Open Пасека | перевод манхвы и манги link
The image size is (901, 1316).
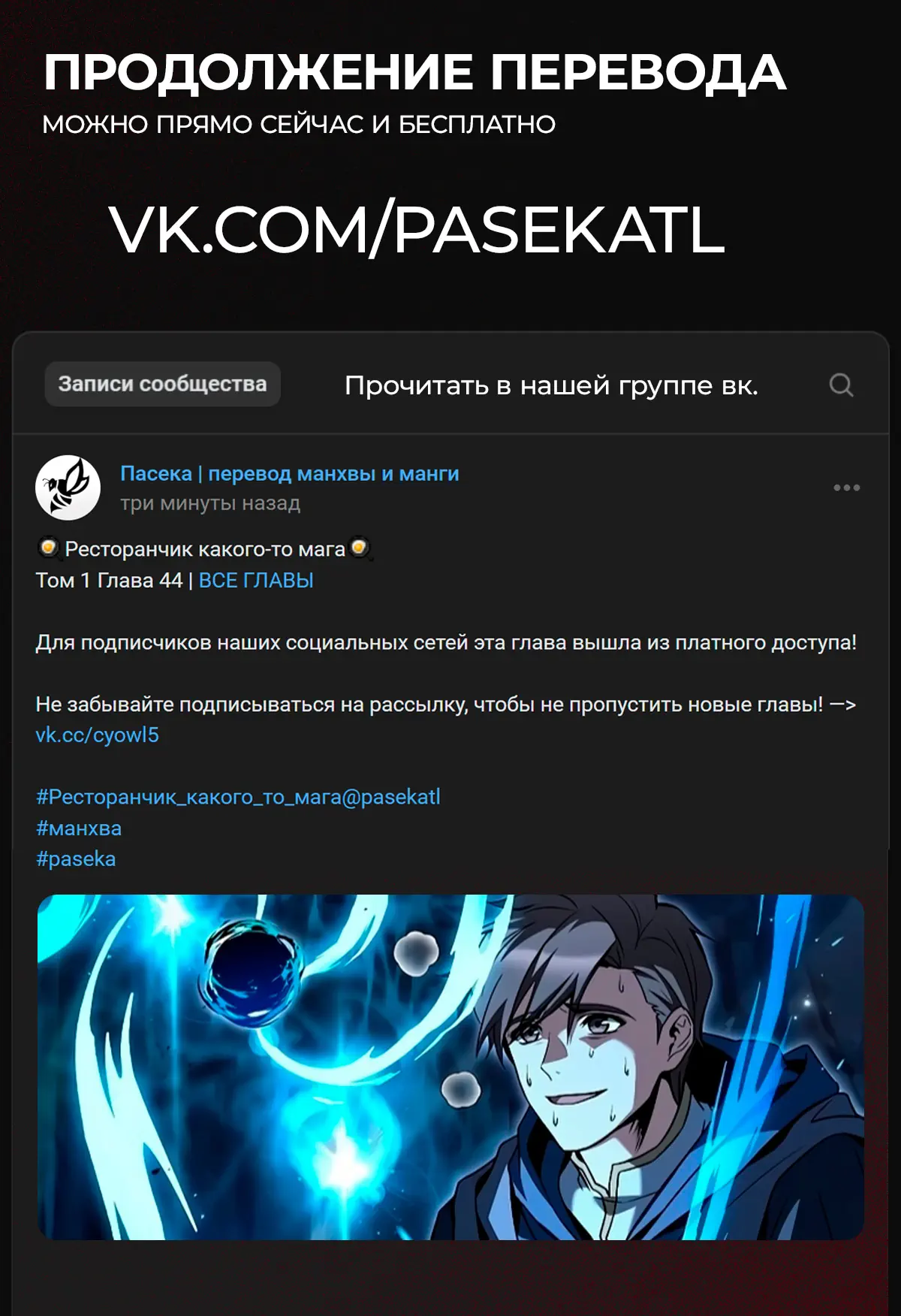click(290, 473)
